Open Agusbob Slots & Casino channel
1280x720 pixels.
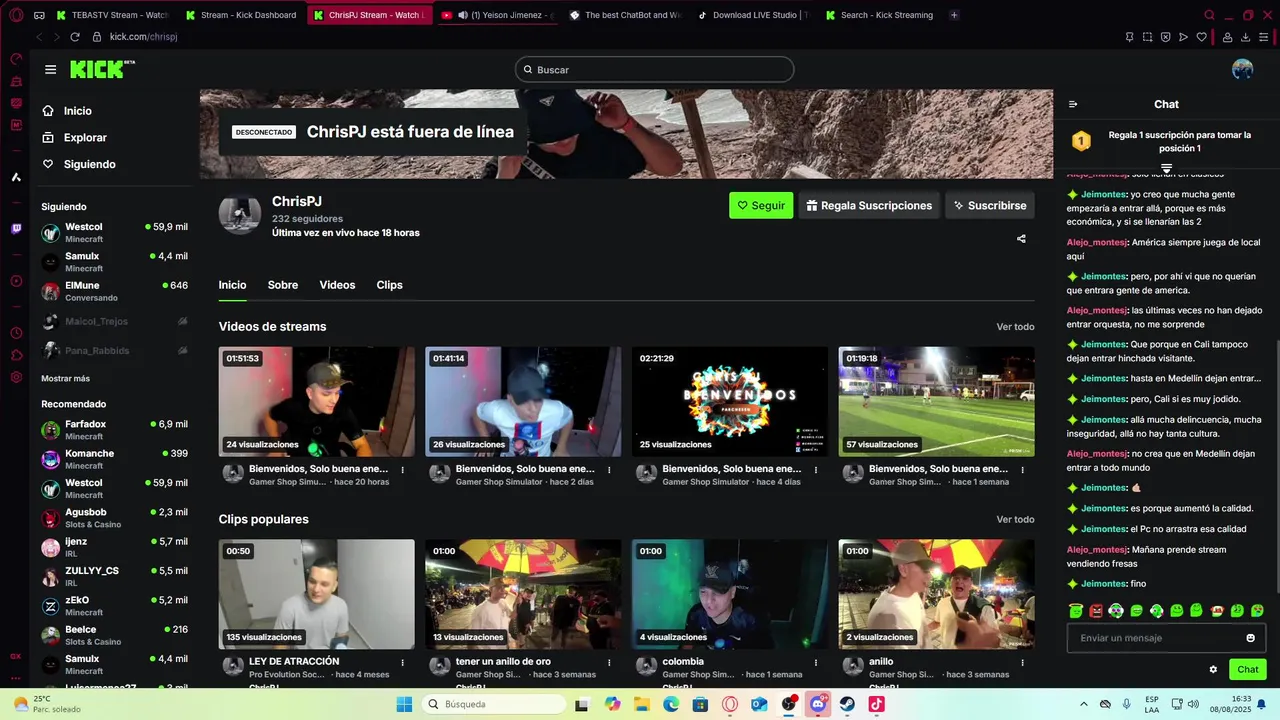click(x=115, y=518)
